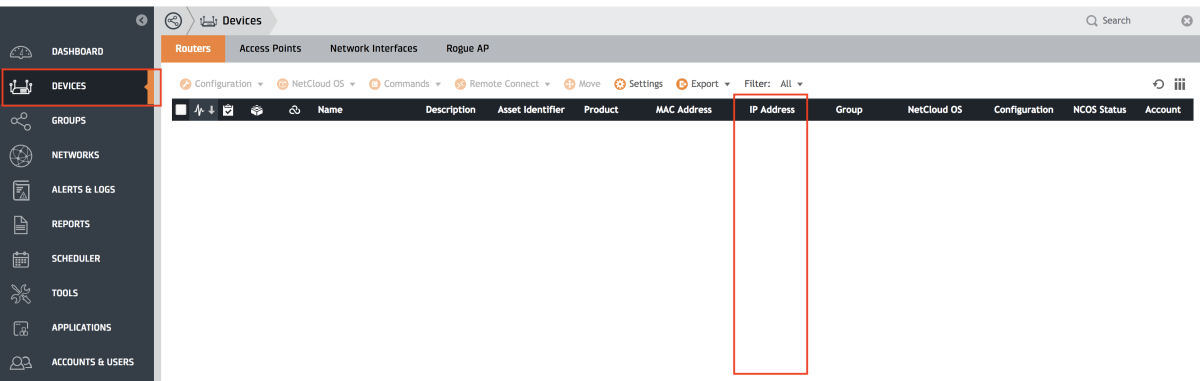Viewport: 1200px width, 381px height.
Task: Click the network share breadcrumb icon
Action: click(173, 20)
